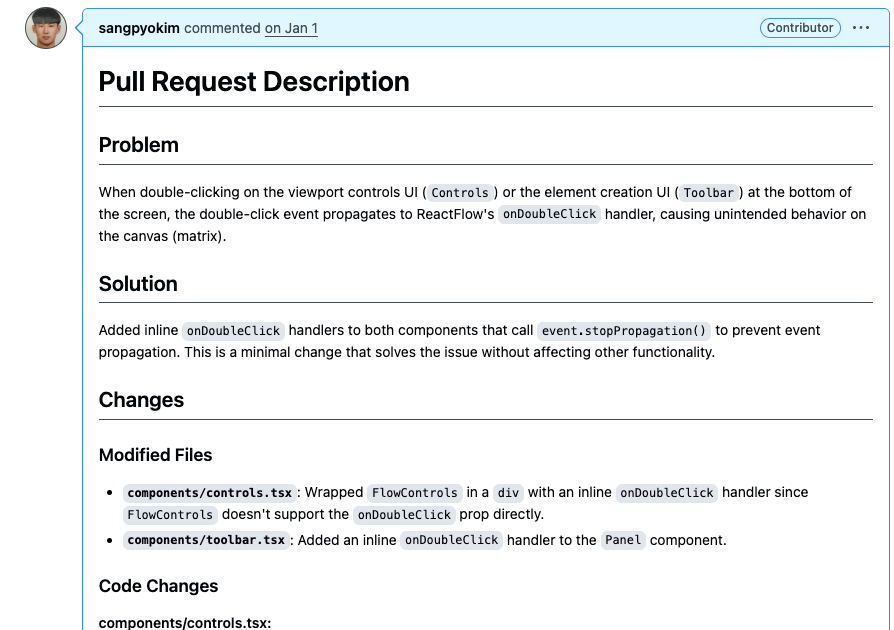
Task: Click the Controls inline code snippet
Action: [x=460, y=193]
